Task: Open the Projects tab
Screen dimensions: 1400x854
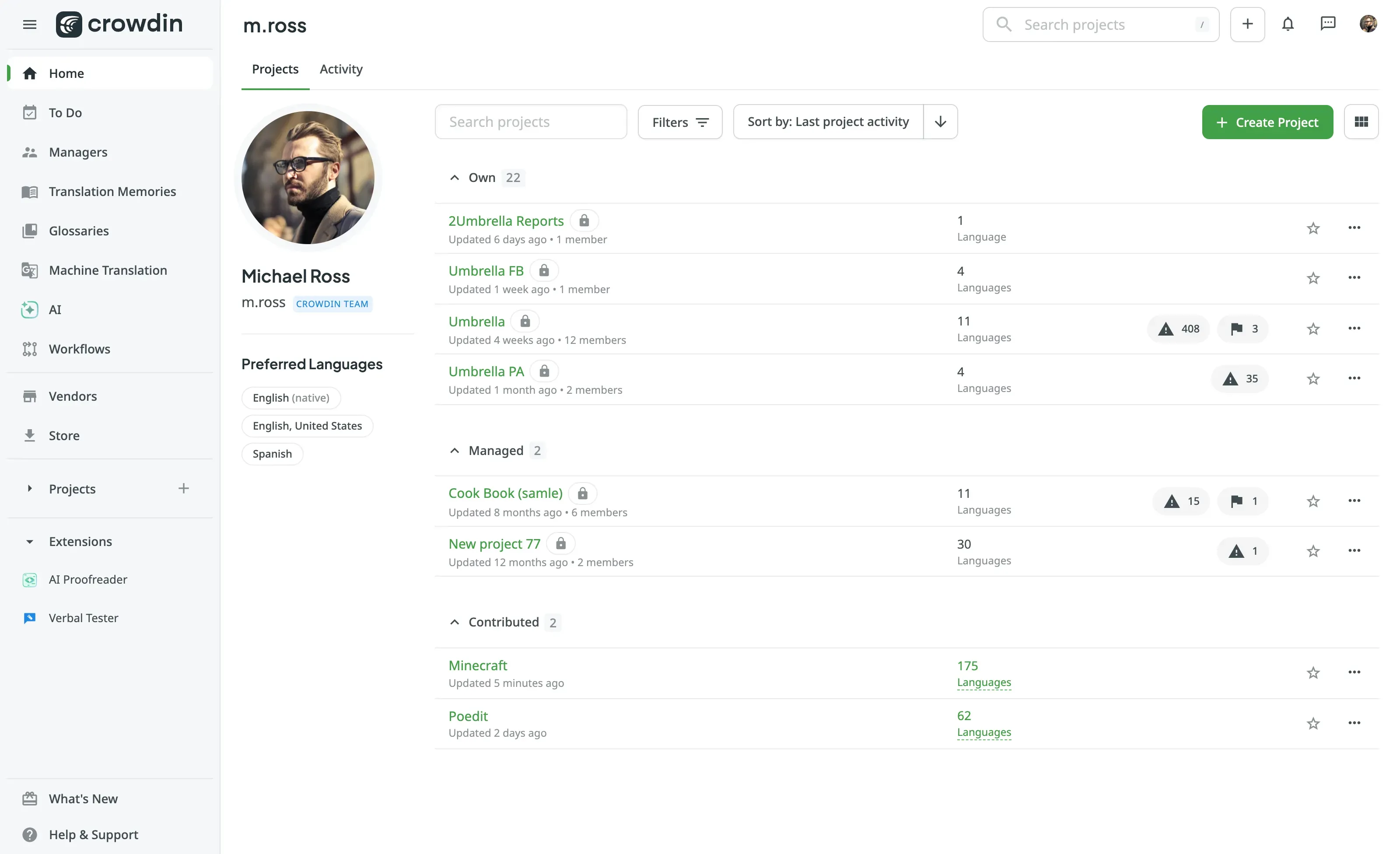Action: pyautogui.click(x=275, y=69)
